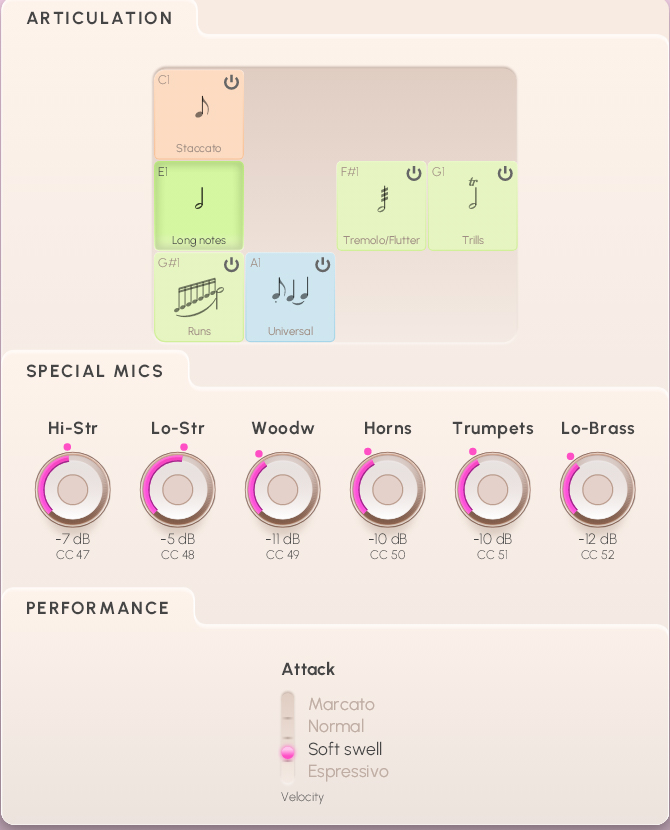
Task: Click the Woodw mic knob
Action: 283,490
